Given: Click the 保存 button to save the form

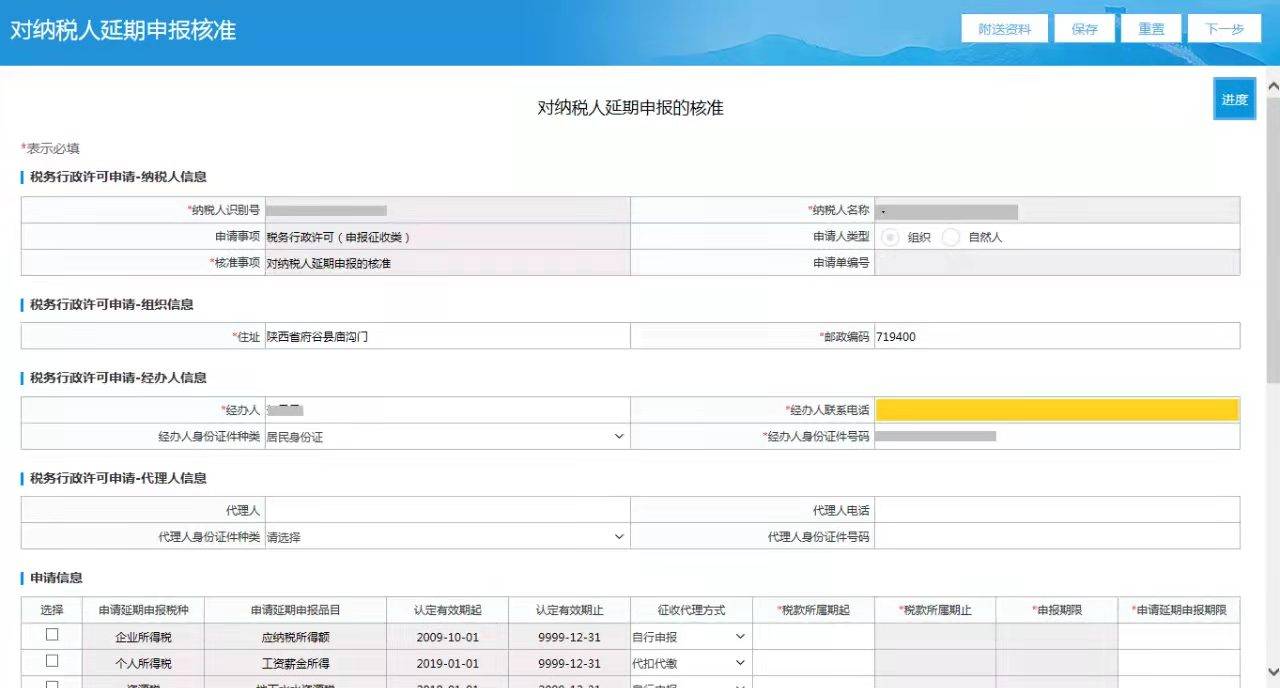Looking at the screenshot, I should 1084,28.
